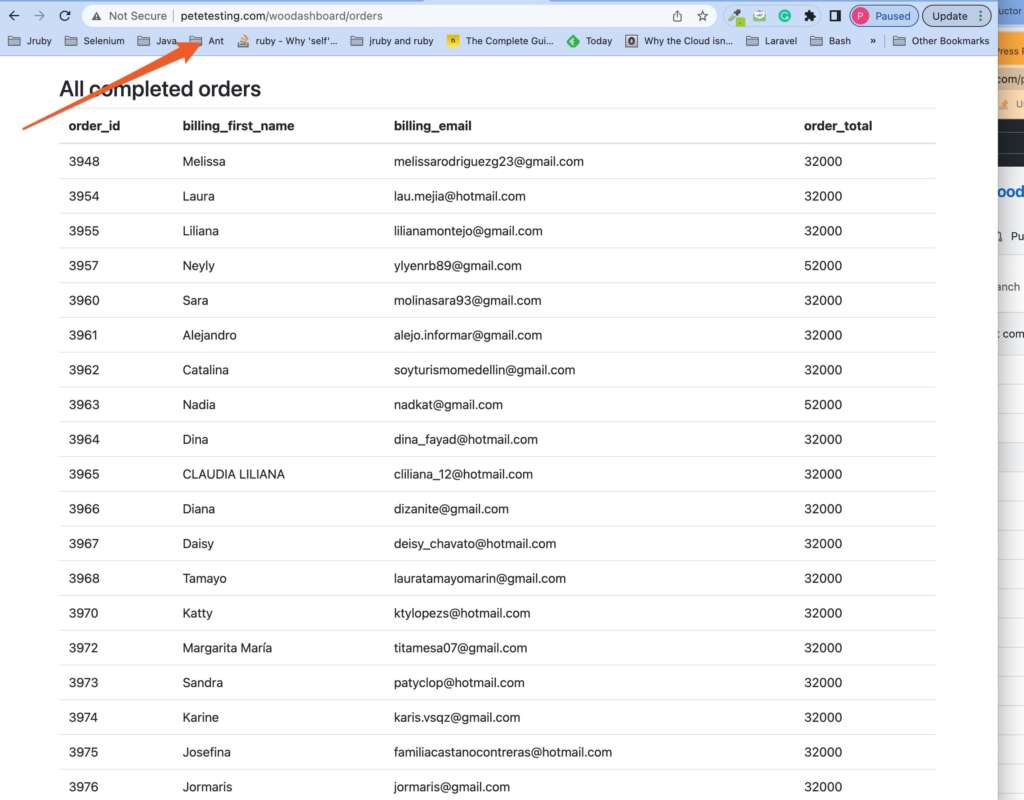The height and width of the screenshot is (800, 1024).
Task: Click the share page icon in address bar
Action: (x=677, y=16)
